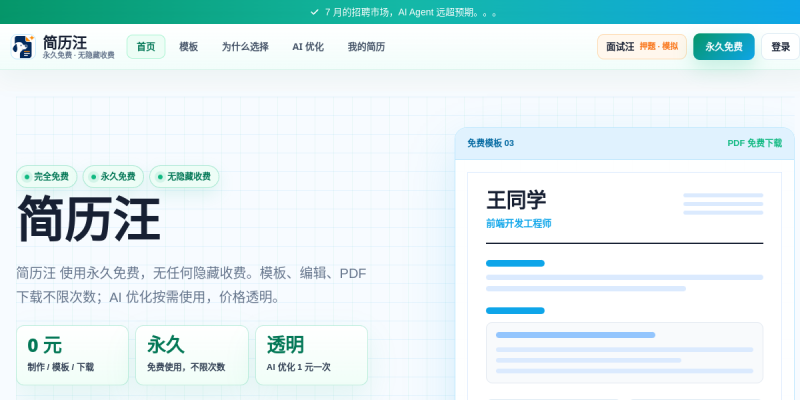Open 为什么选择 in the navigation

245,47
